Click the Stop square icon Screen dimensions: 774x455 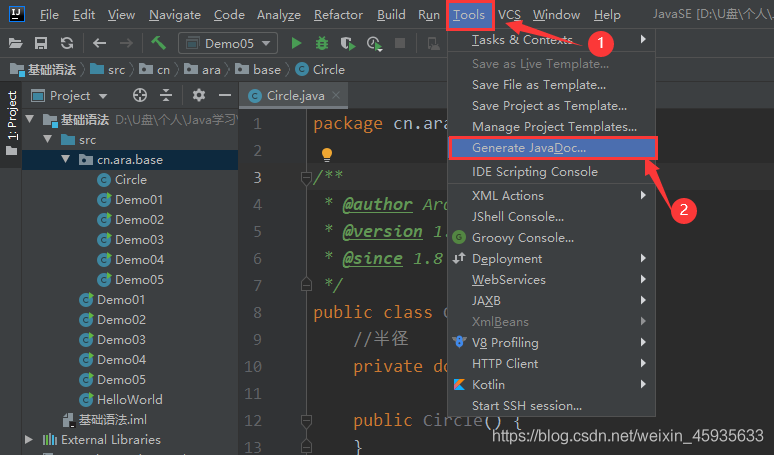click(x=400, y=43)
